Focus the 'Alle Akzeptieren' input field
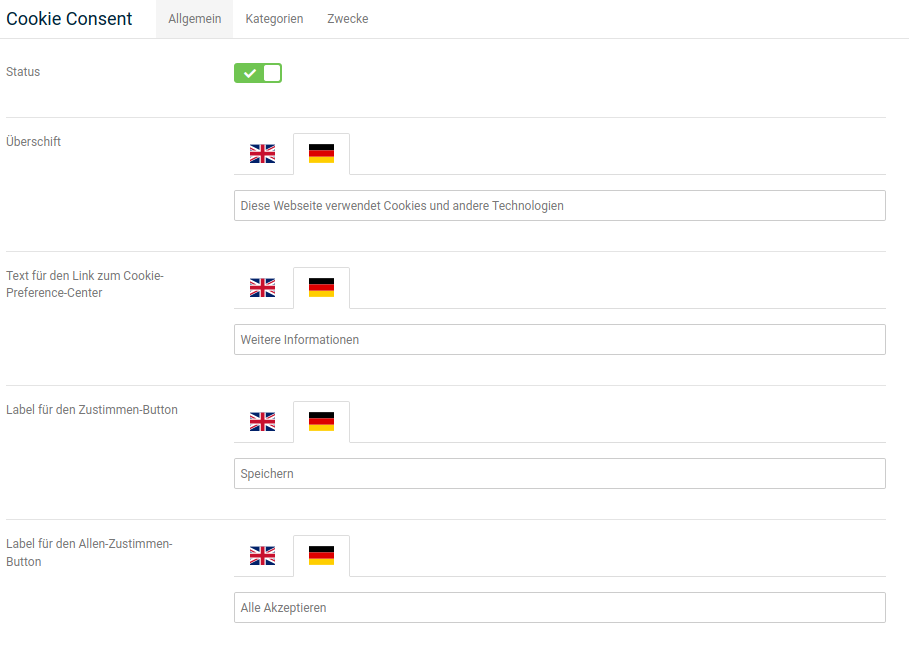This screenshot has height=645, width=909. [559, 608]
